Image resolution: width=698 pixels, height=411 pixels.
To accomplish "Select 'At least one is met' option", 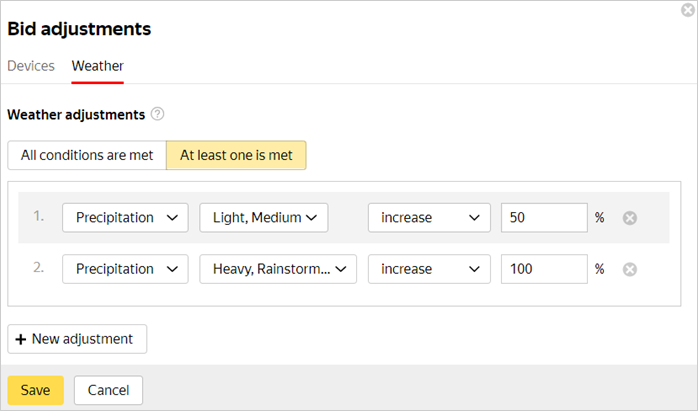I will 236,155.
